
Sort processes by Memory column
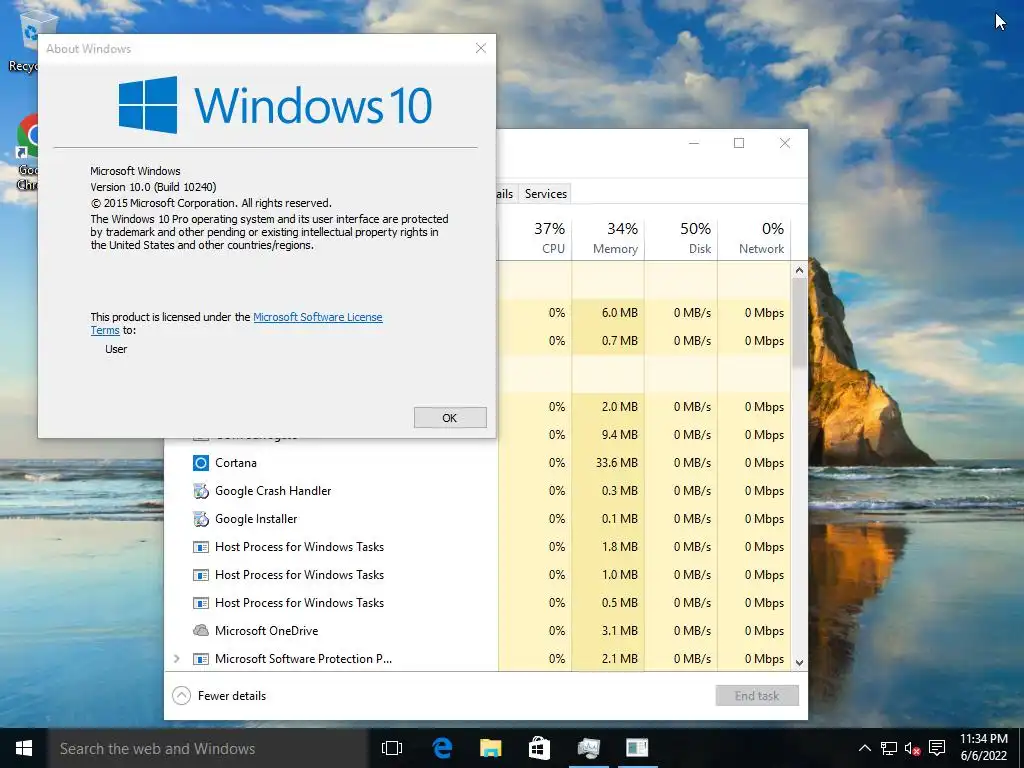tap(608, 238)
